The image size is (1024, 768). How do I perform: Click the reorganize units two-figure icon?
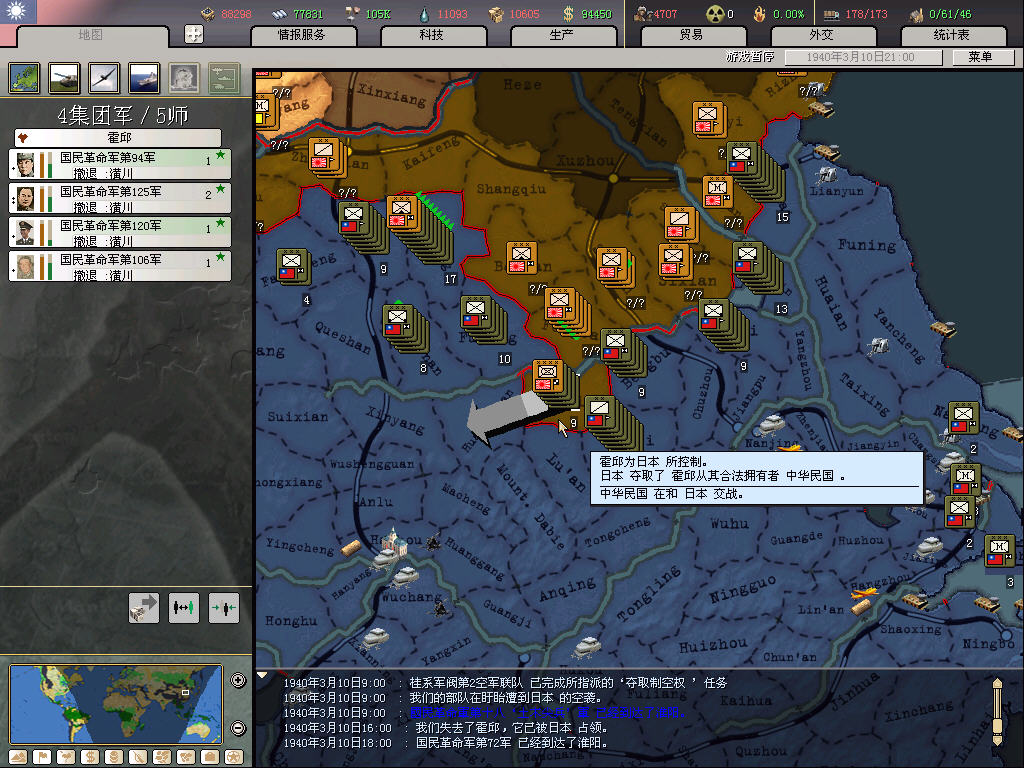point(184,607)
